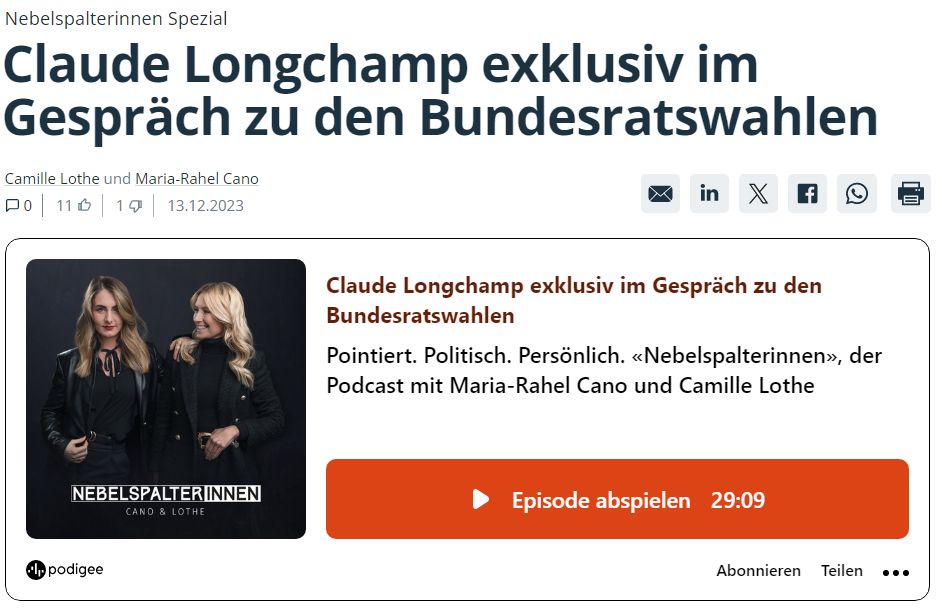The width and height of the screenshot is (942, 610).
Task: Open the podigee logo link
Action: 65,569
